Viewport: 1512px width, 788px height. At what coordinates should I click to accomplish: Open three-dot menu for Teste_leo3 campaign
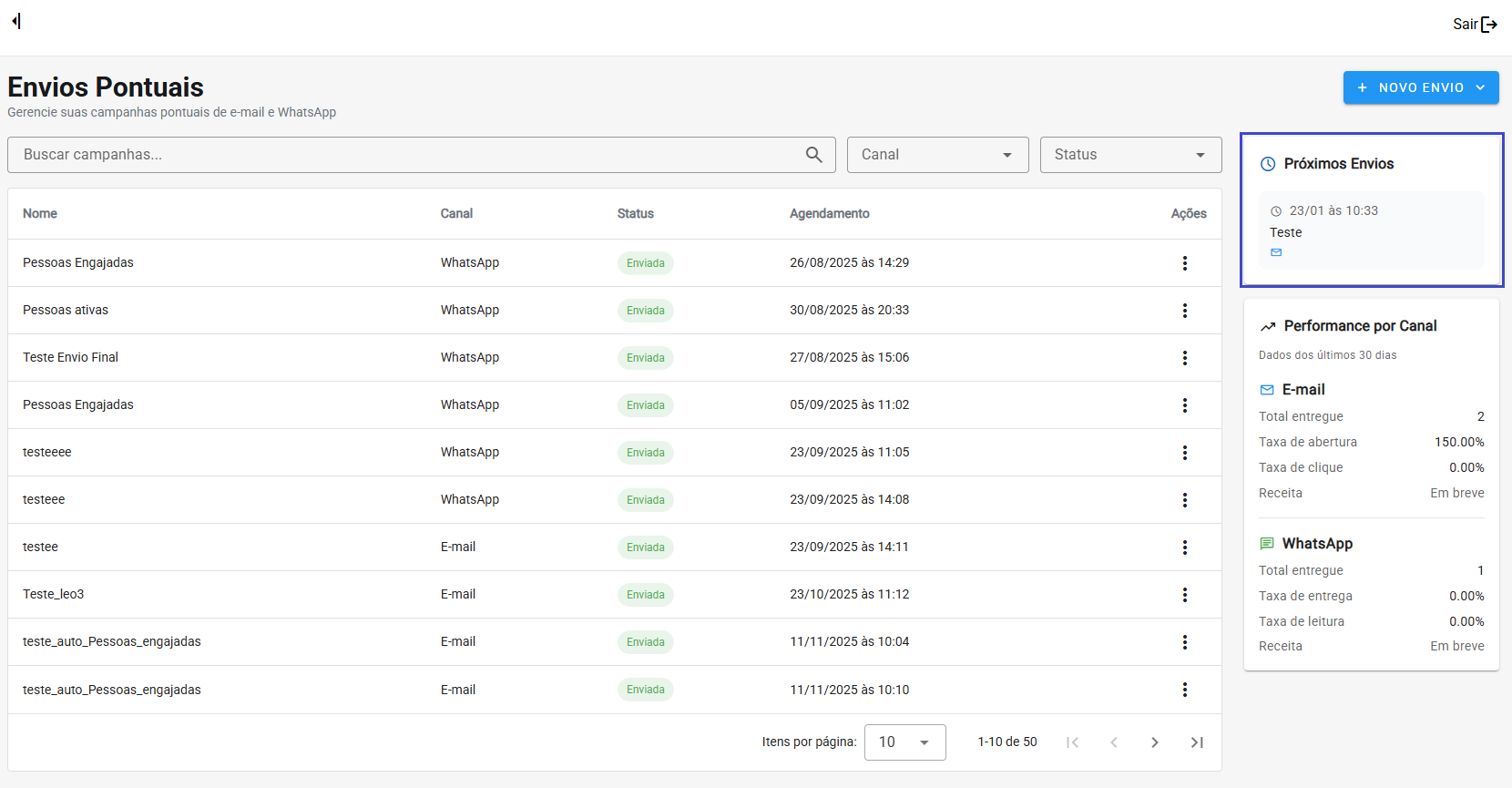coord(1184,595)
